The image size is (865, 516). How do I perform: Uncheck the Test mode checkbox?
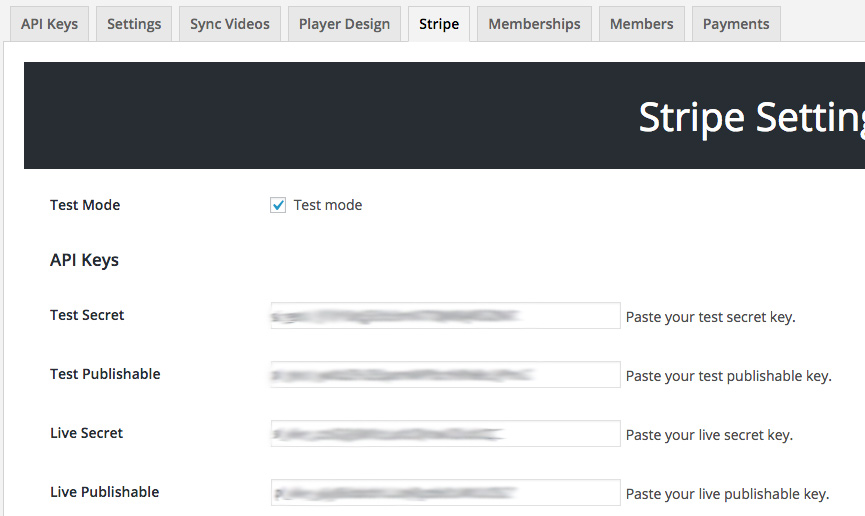(278, 205)
